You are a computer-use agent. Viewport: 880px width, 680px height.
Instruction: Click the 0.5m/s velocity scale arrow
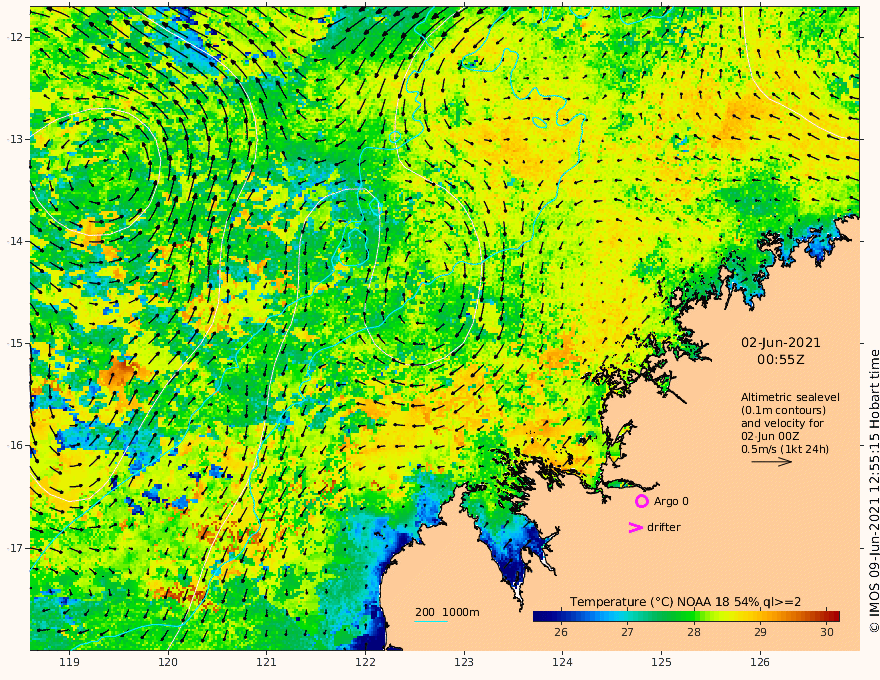click(772, 462)
